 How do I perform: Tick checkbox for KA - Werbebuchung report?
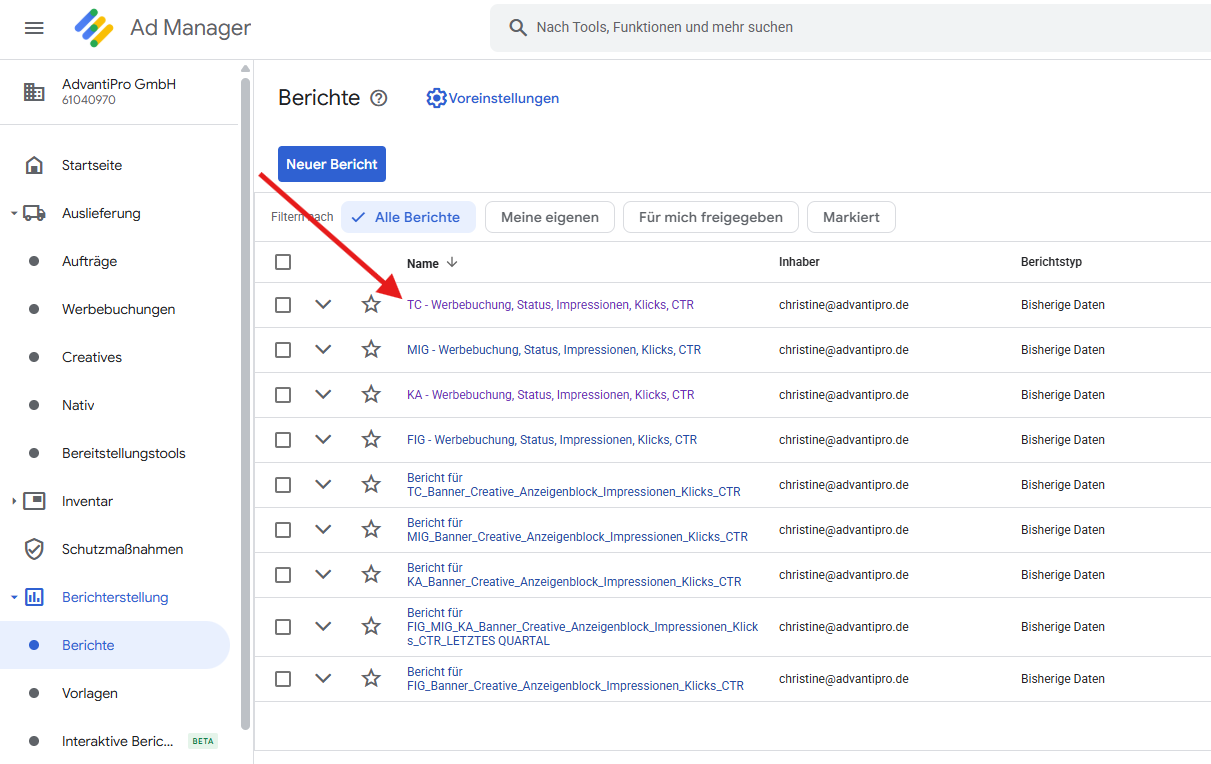283,394
